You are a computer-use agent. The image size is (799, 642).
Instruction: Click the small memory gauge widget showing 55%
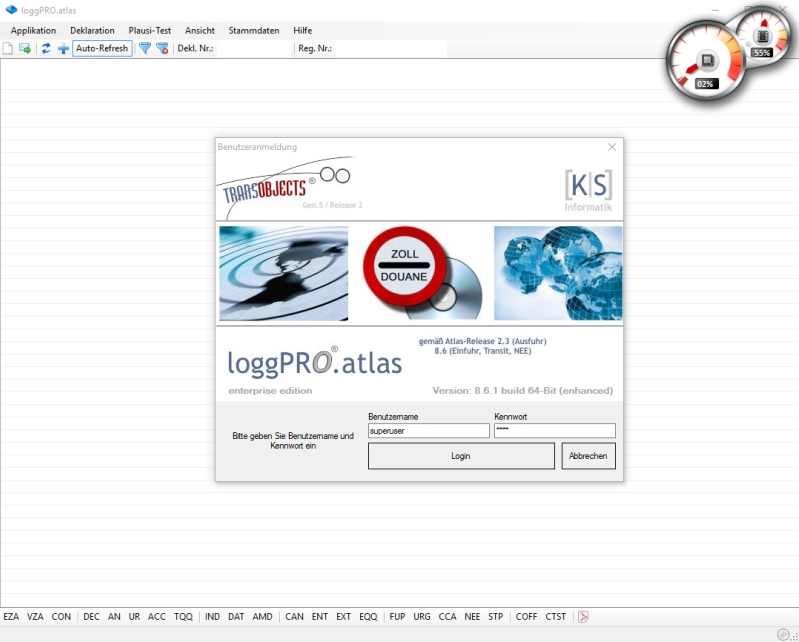(762, 37)
